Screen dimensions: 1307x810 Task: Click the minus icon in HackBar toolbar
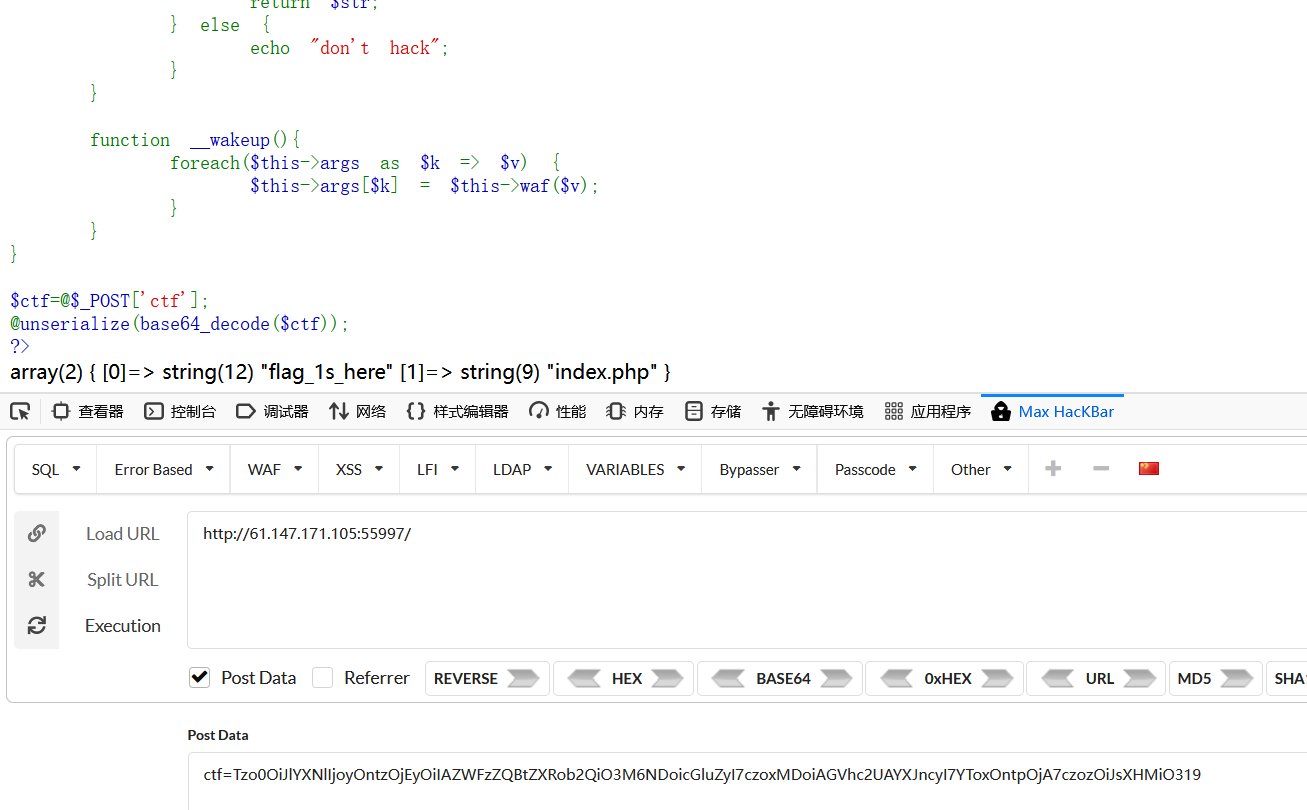[x=1101, y=468]
